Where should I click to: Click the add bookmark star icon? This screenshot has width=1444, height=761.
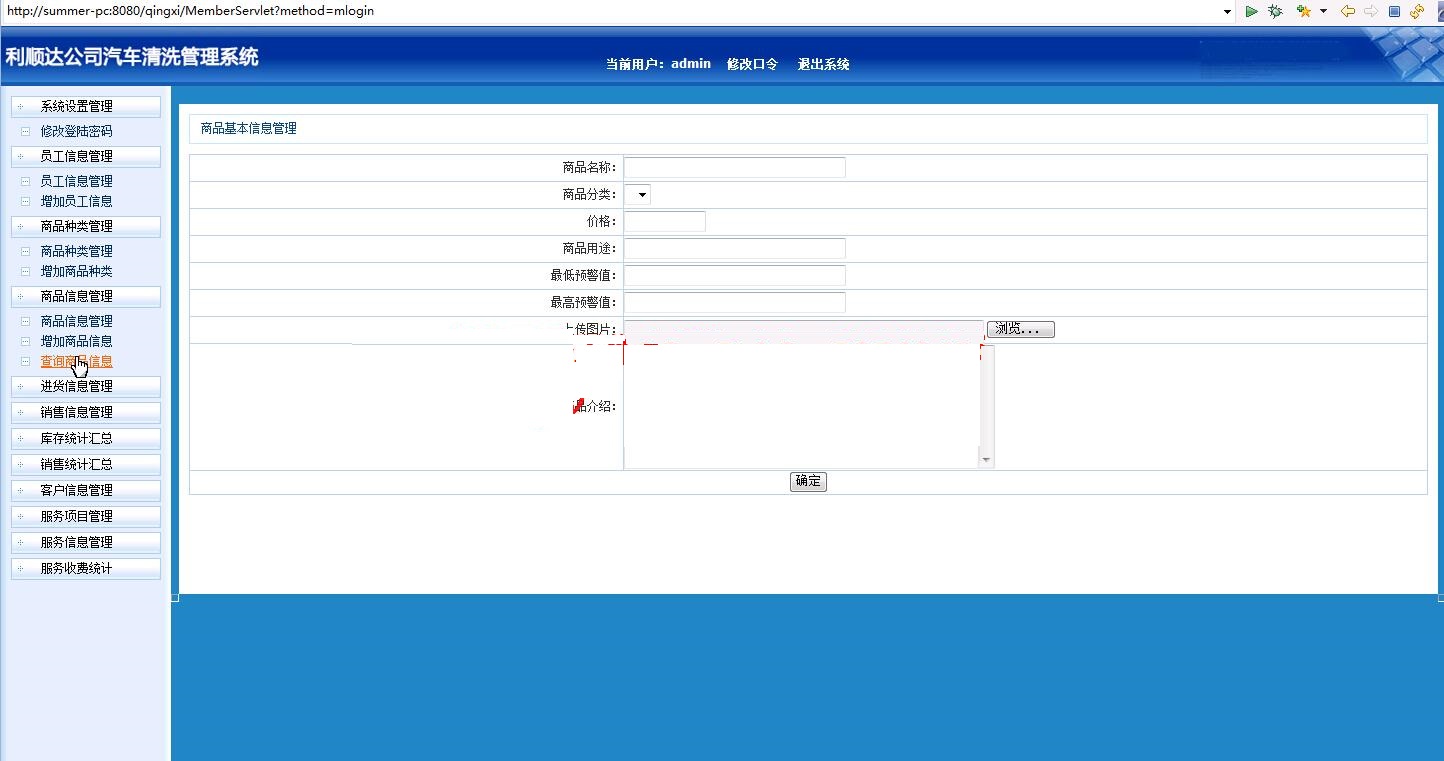pos(1303,11)
